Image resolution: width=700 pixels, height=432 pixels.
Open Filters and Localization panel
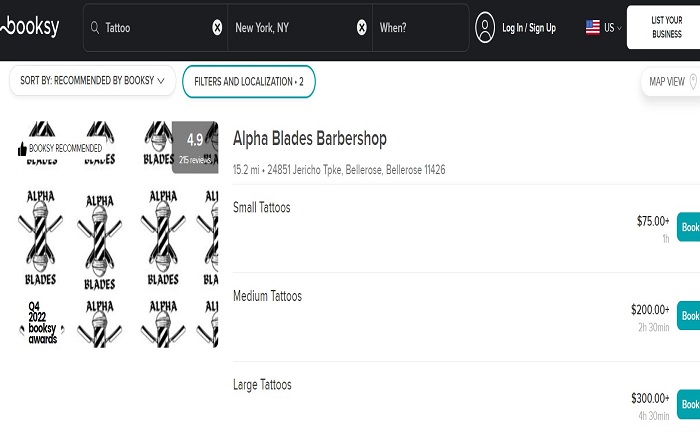[x=249, y=81]
